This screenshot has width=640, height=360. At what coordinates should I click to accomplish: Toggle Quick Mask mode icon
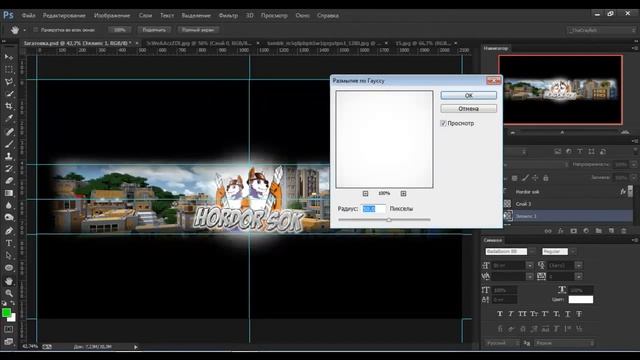tap(9, 329)
